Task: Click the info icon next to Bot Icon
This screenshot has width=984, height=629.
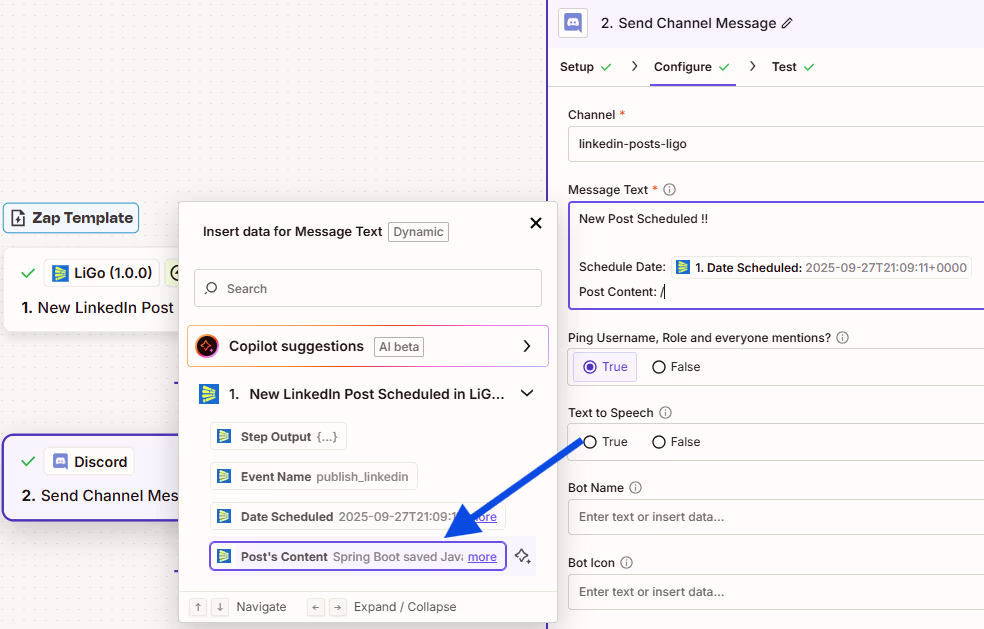Action: (x=625, y=562)
